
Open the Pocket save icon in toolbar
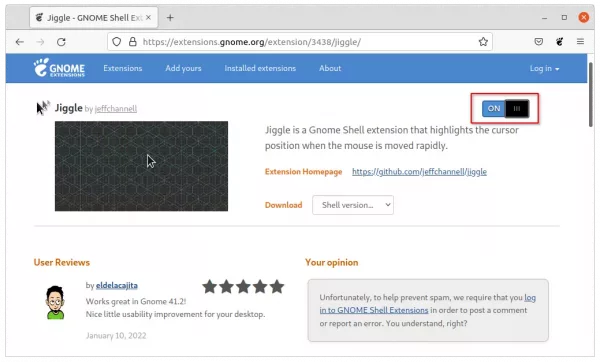538,42
